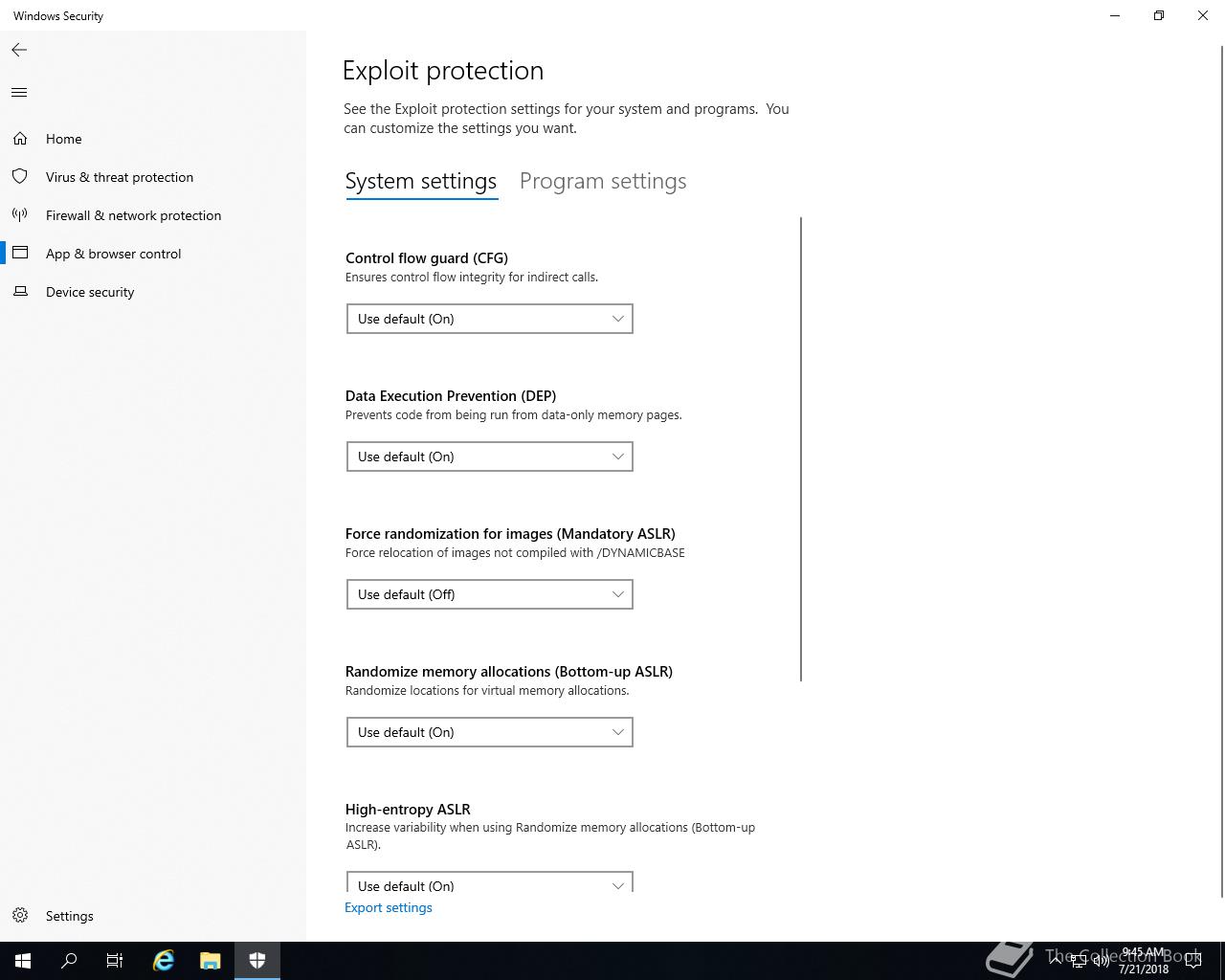Open the Windows Start menu
Screen dimensions: 1225x980
click(23, 961)
